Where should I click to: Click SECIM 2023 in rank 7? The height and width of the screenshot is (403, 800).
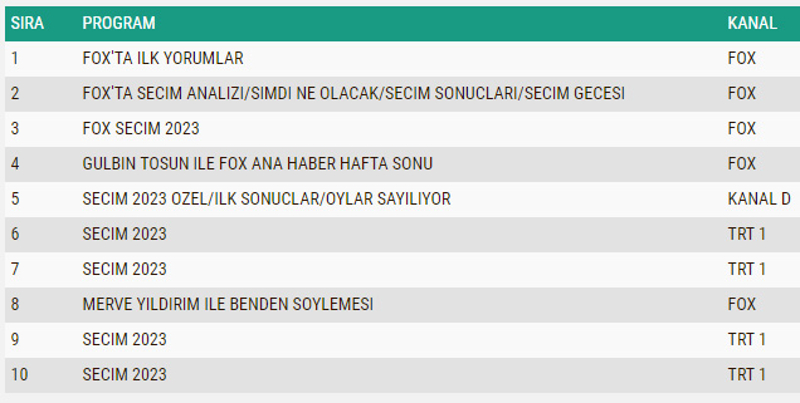124,269
